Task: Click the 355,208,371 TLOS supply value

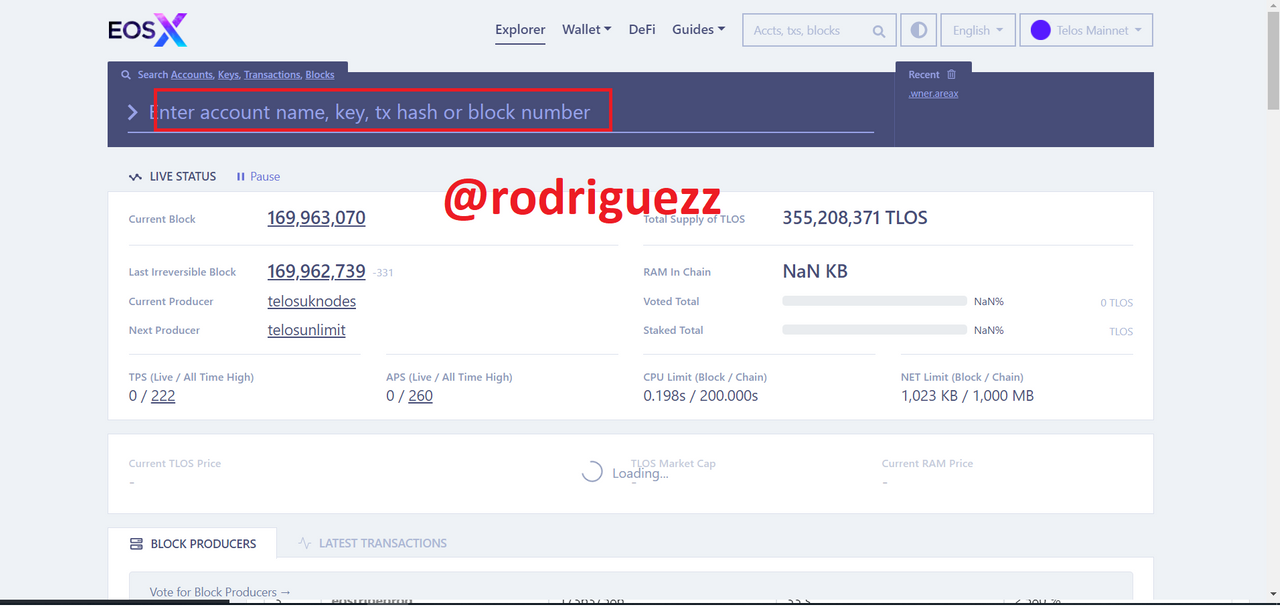Action: (x=855, y=218)
